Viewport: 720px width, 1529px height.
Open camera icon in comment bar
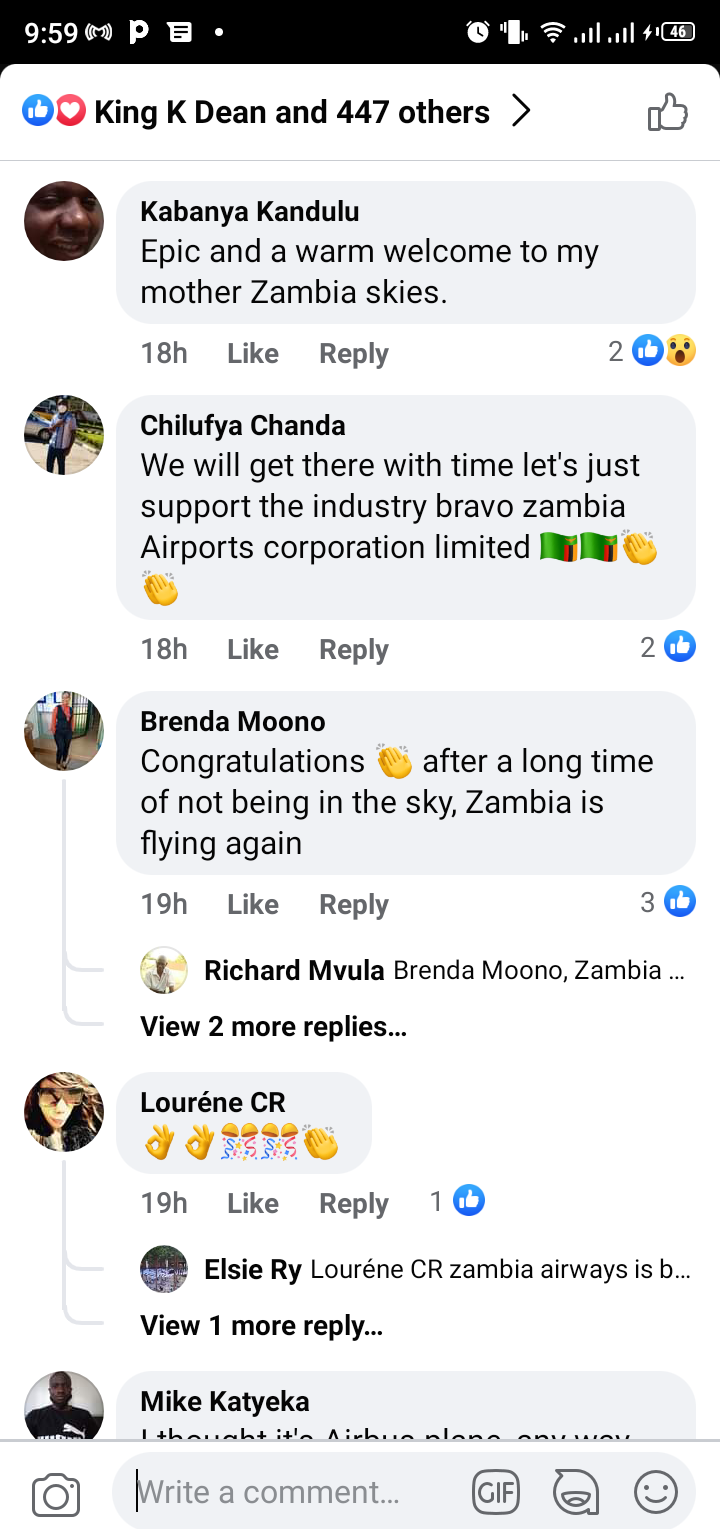click(56, 1495)
